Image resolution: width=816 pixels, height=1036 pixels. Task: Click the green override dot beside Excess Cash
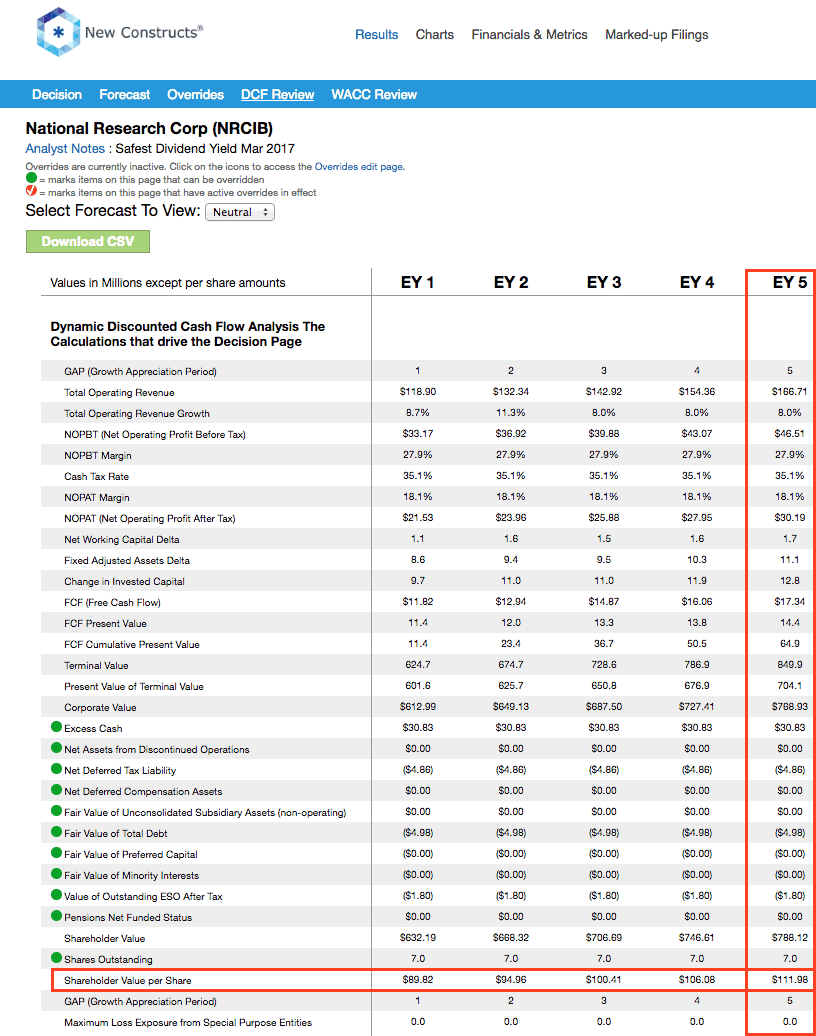coord(57,727)
